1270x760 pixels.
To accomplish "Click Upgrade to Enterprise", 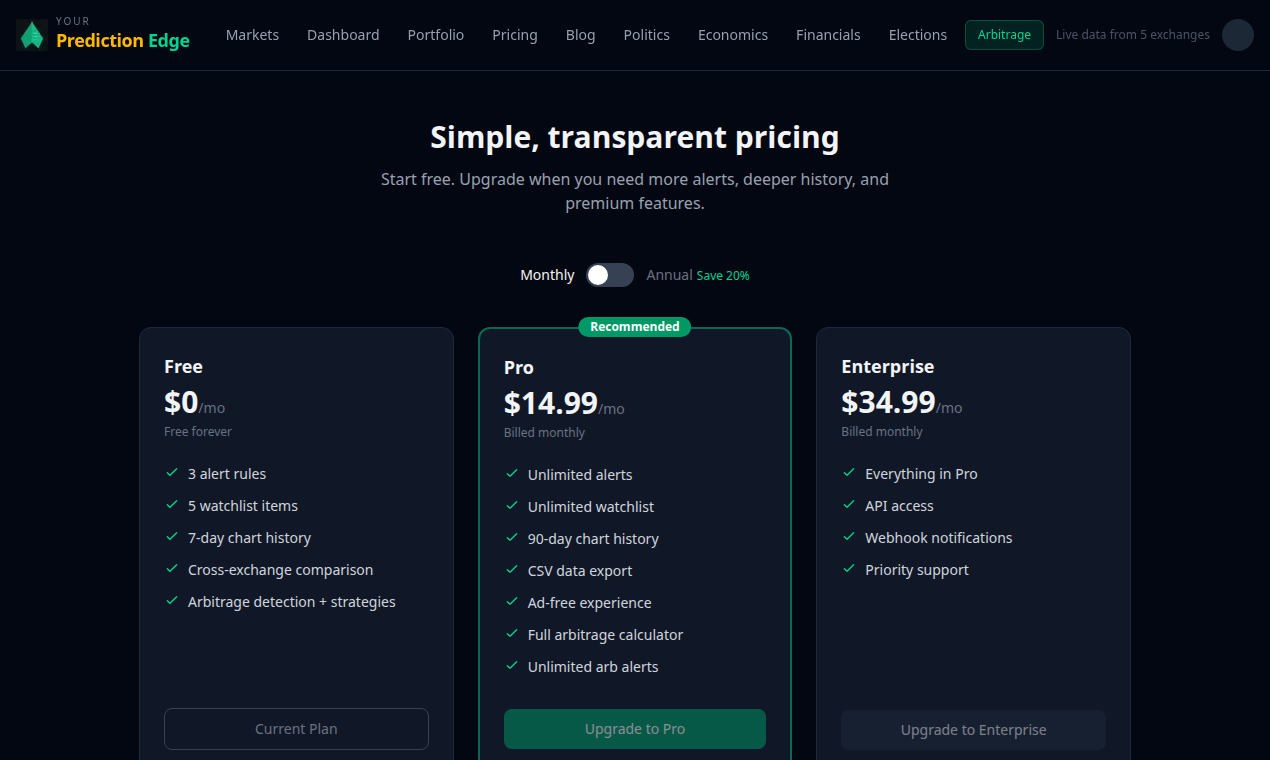I will (972, 729).
